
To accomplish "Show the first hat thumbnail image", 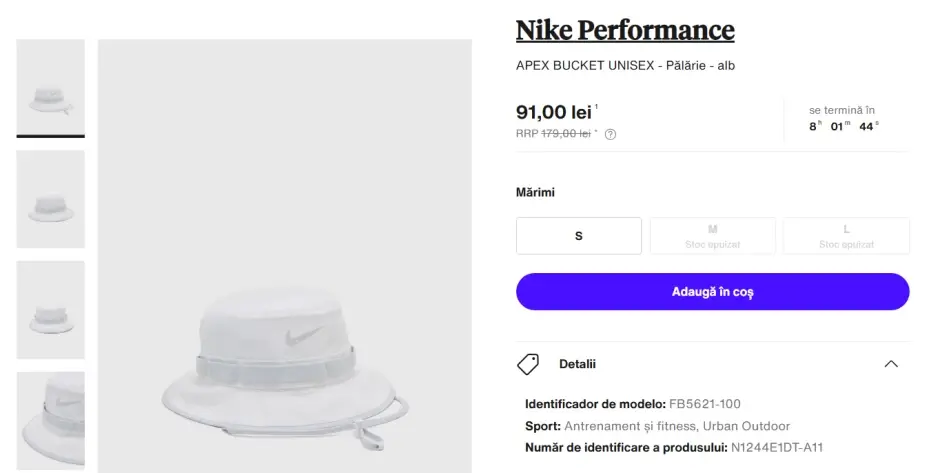I will pos(51,88).
